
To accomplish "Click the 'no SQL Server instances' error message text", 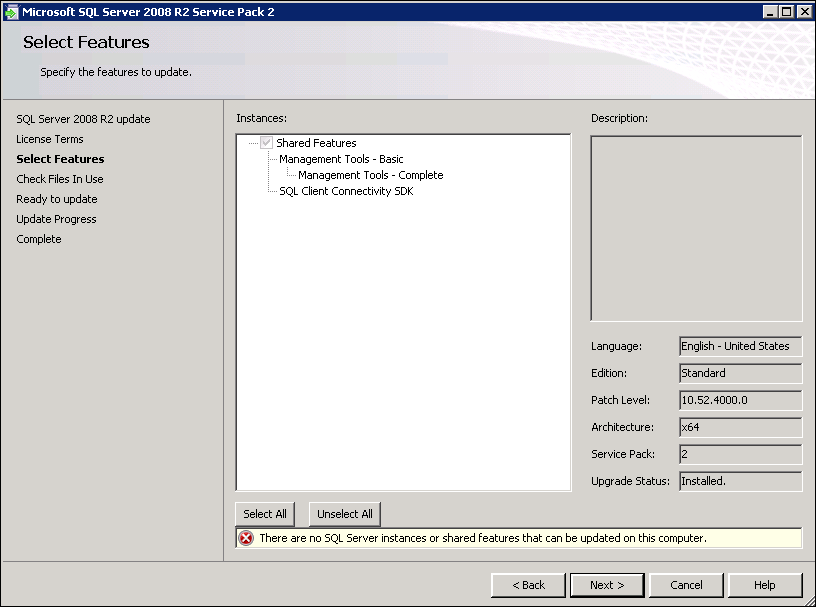I will pos(483,538).
